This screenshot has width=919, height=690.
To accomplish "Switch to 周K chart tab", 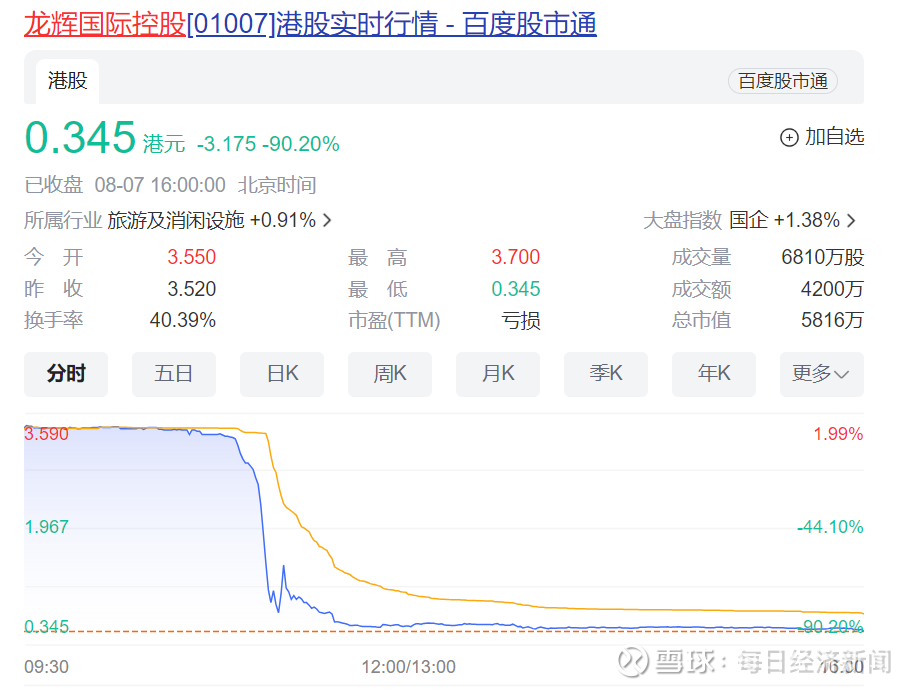I will click(x=390, y=374).
